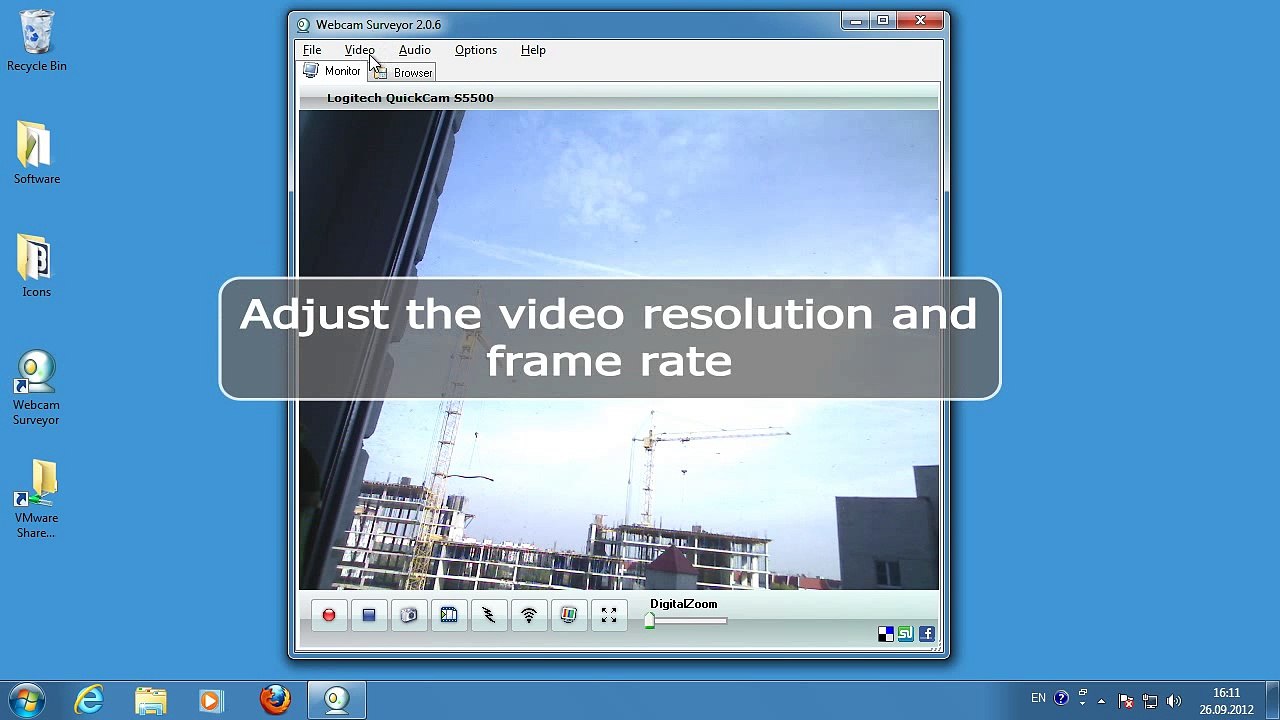Viewport: 1280px width, 720px height.
Task: Start recording with the red Record button
Action: pyautogui.click(x=329, y=616)
